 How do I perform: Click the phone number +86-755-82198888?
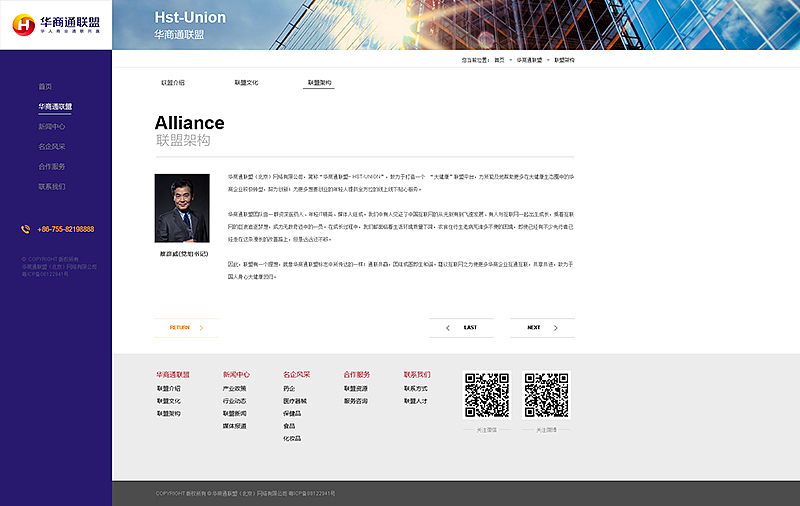coord(66,230)
